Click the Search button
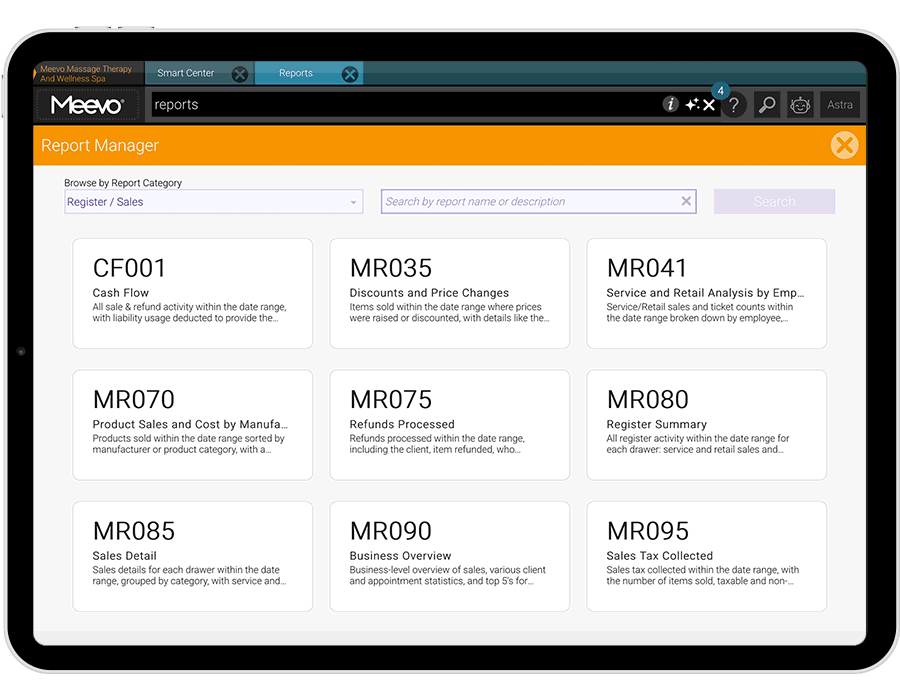This screenshot has width=900, height=700. [x=774, y=202]
